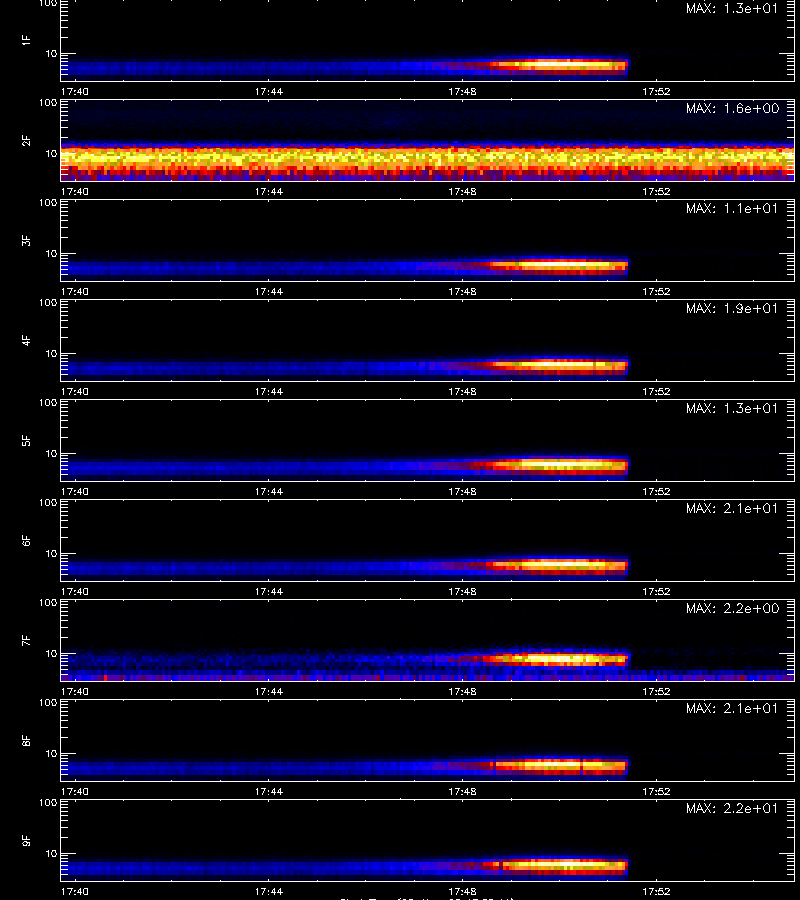Click the MAX: 1.6e+00 label in panel 2F
Screen dimensions: 800x900
tap(732, 108)
